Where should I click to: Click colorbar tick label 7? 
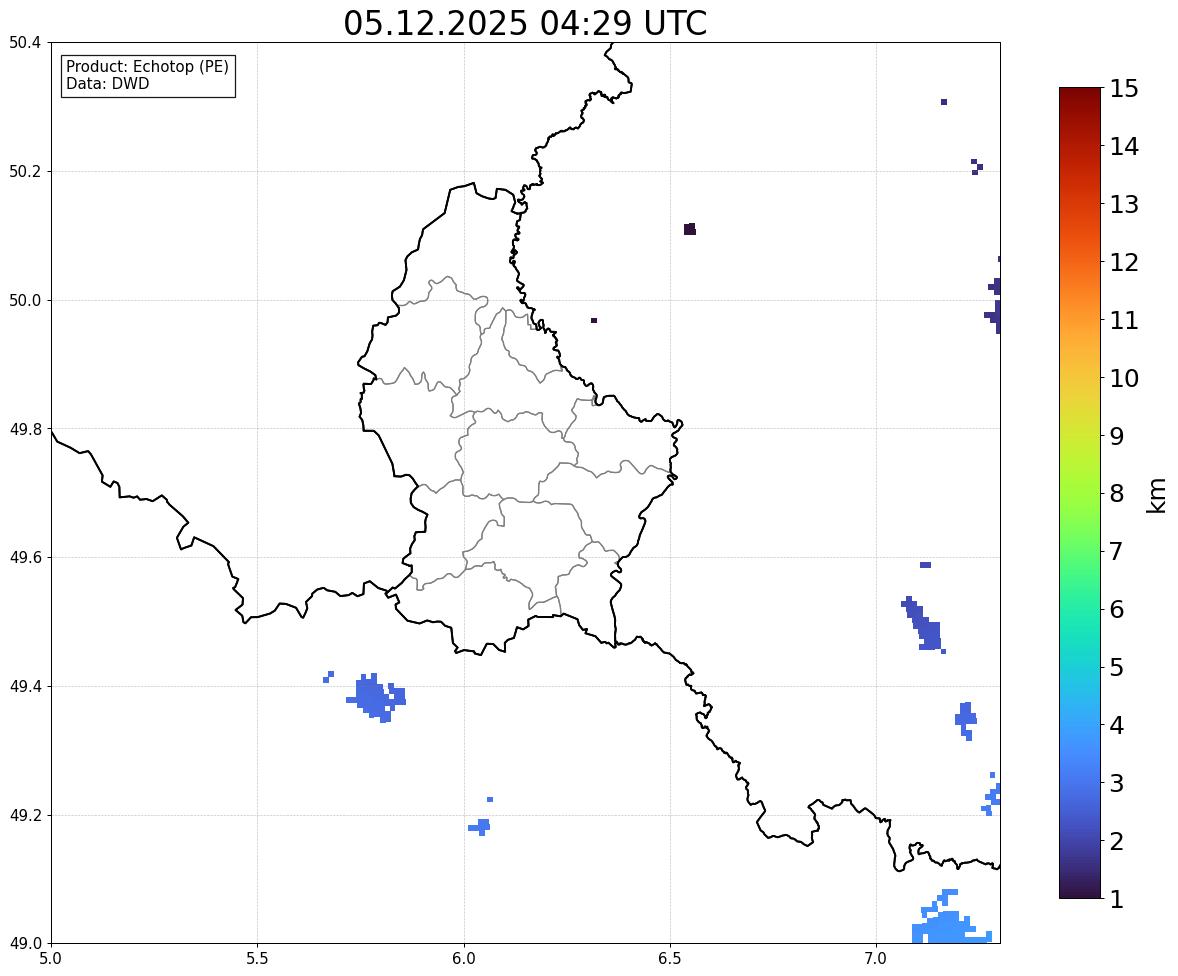click(x=1117, y=551)
